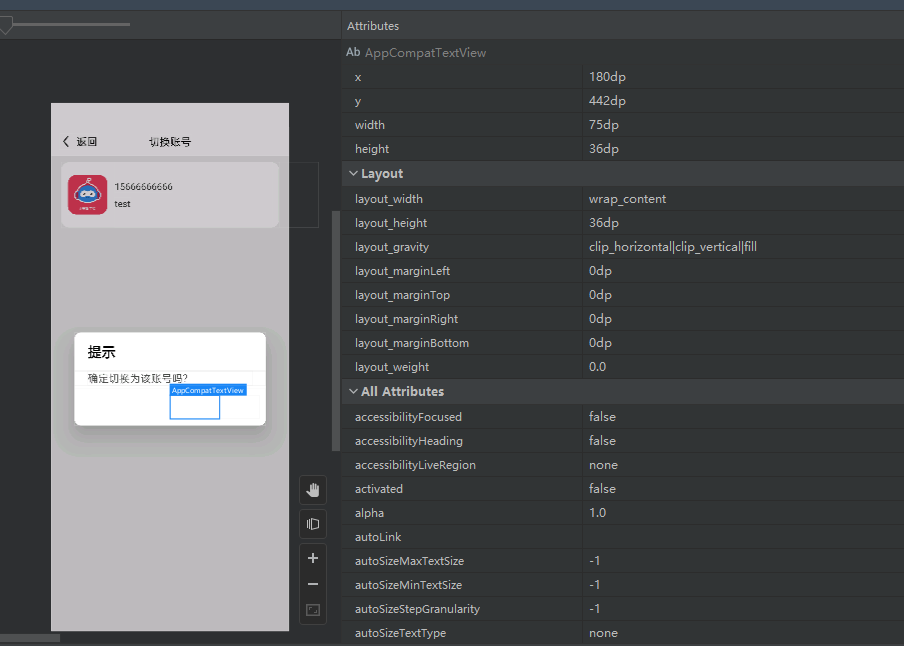Collapse the Layout section
Screen dimensions: 904x646
tap(353, 173)
